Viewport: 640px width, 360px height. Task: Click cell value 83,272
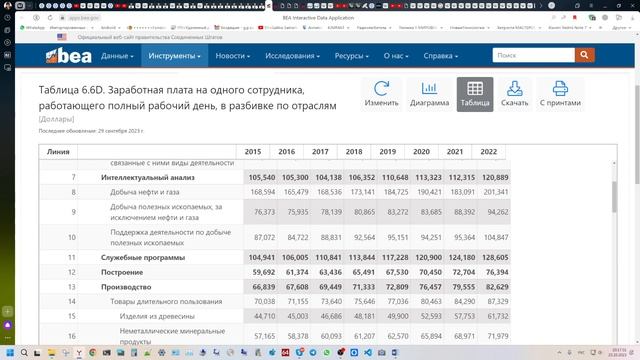pyautogui.click(x=398, y=212)
